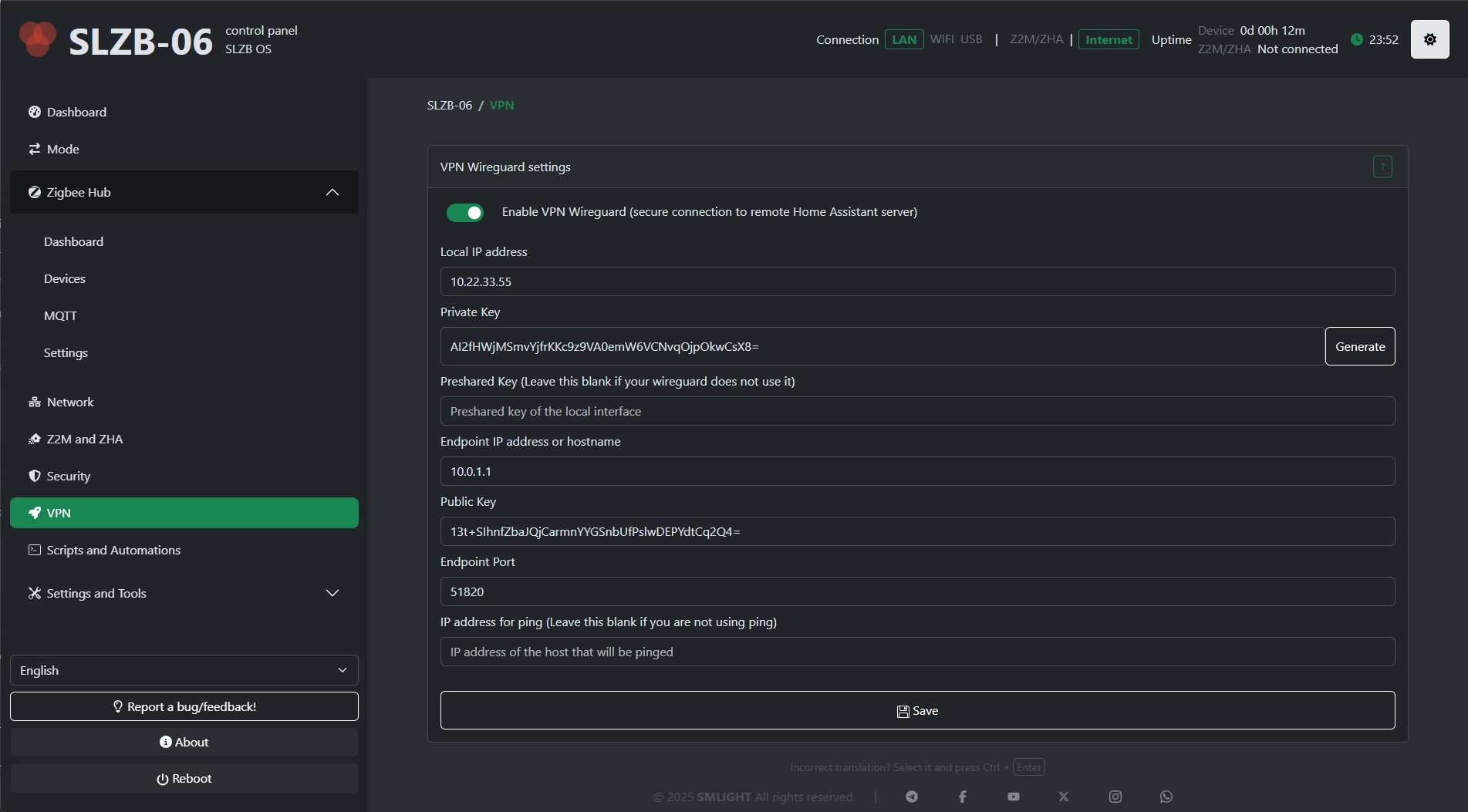The image size is (1468, 812).
Task: Open the WhatsApp footer icon
Action: pyautogui.click(x=1166, y=797)
